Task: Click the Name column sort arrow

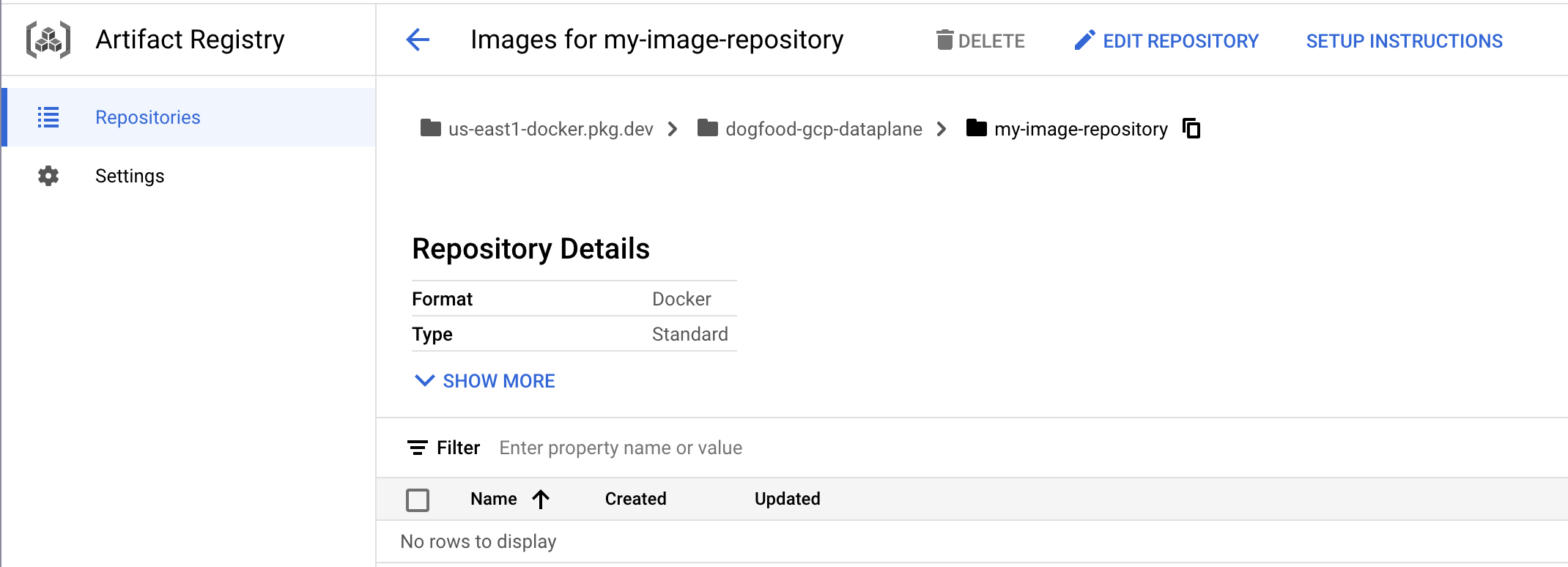Action: [x=541, y=500]
